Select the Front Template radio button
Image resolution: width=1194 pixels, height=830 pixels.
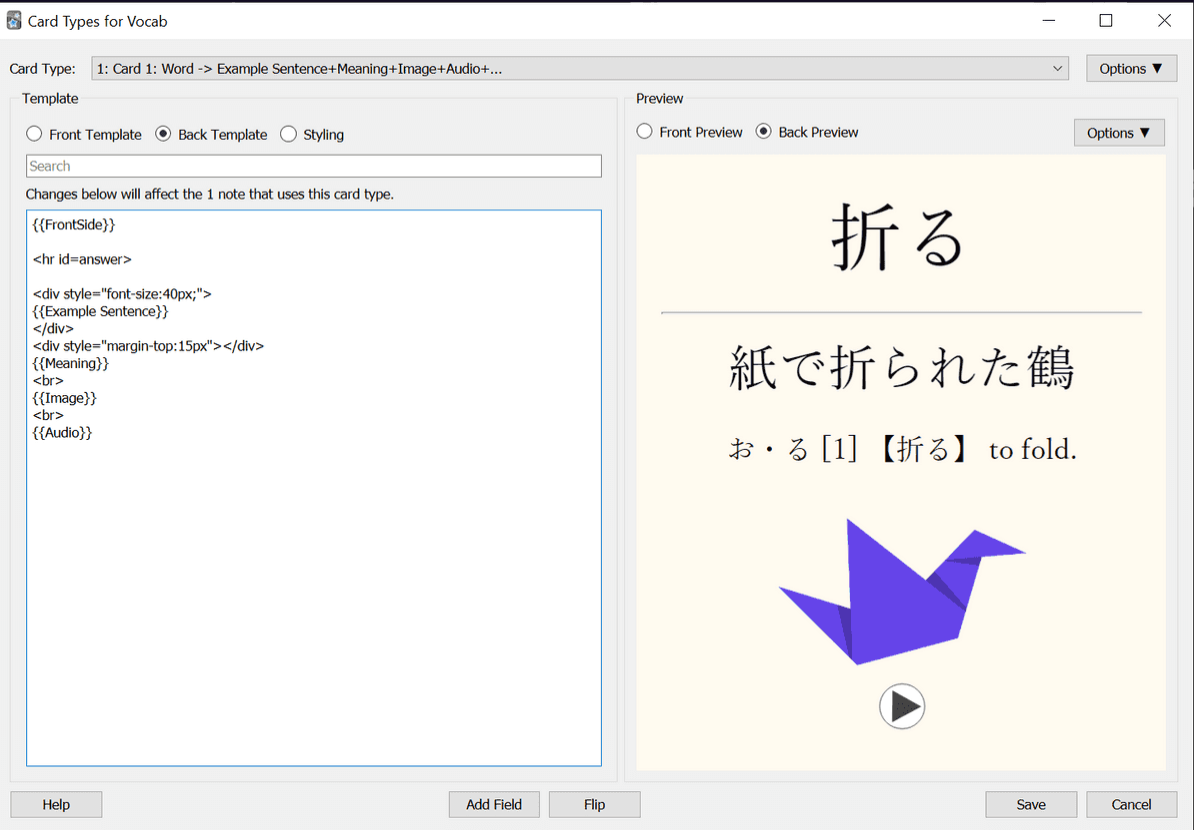[x=34, y=134]
